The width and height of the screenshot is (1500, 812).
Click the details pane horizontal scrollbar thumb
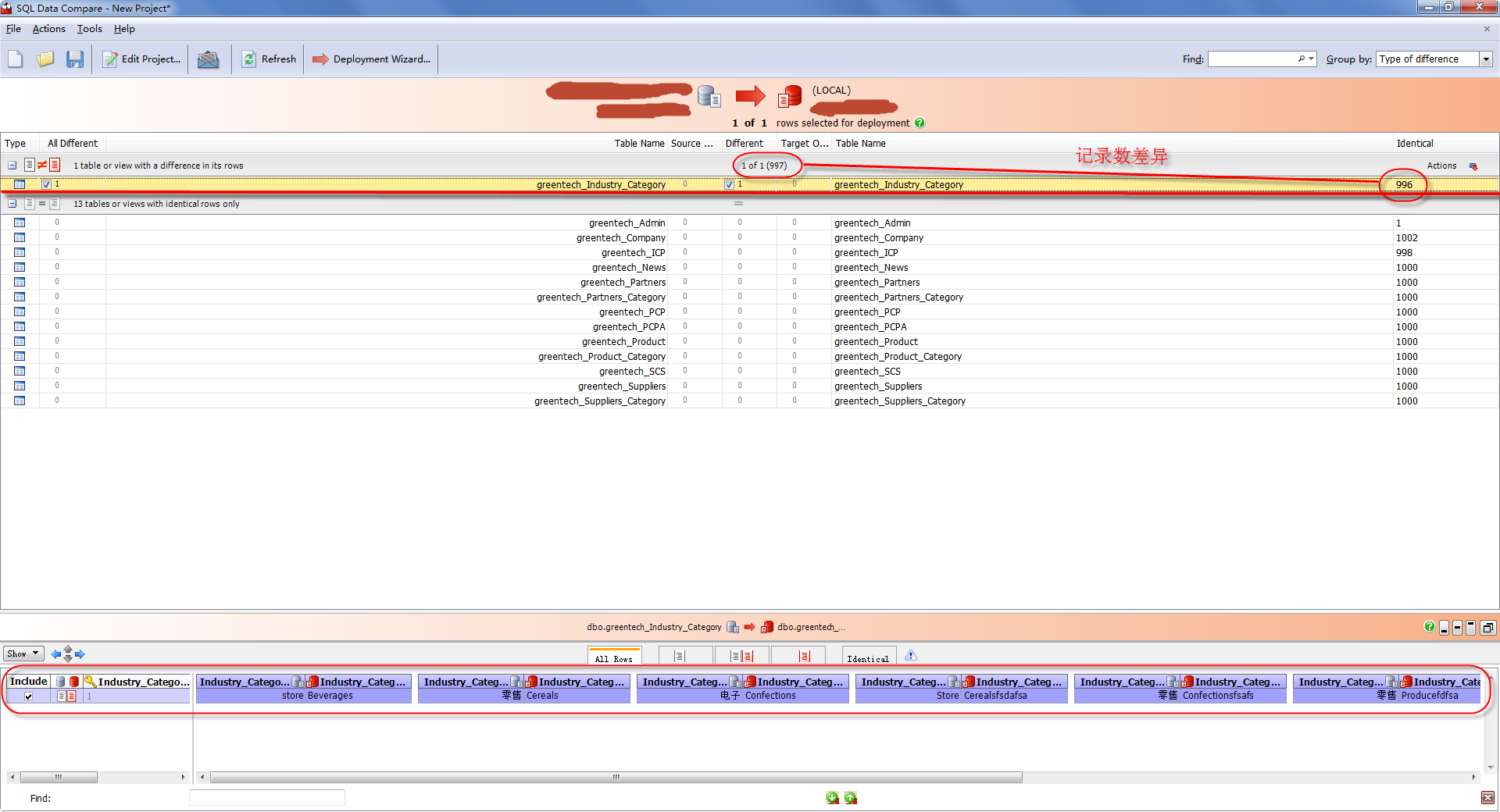click(x=616, y=777)
